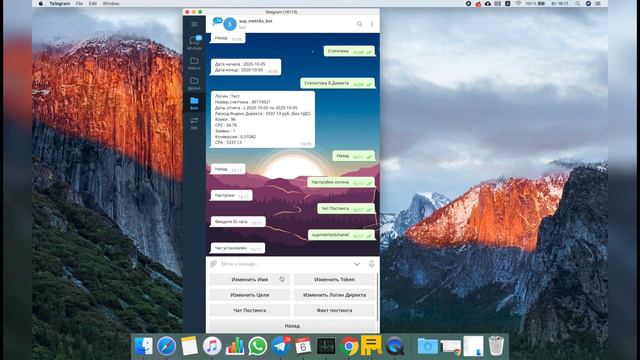640x360 pixels.
Task: Click the Назад keyboard button at bottom
Action: pyautogui.click(x=292, y=326)
